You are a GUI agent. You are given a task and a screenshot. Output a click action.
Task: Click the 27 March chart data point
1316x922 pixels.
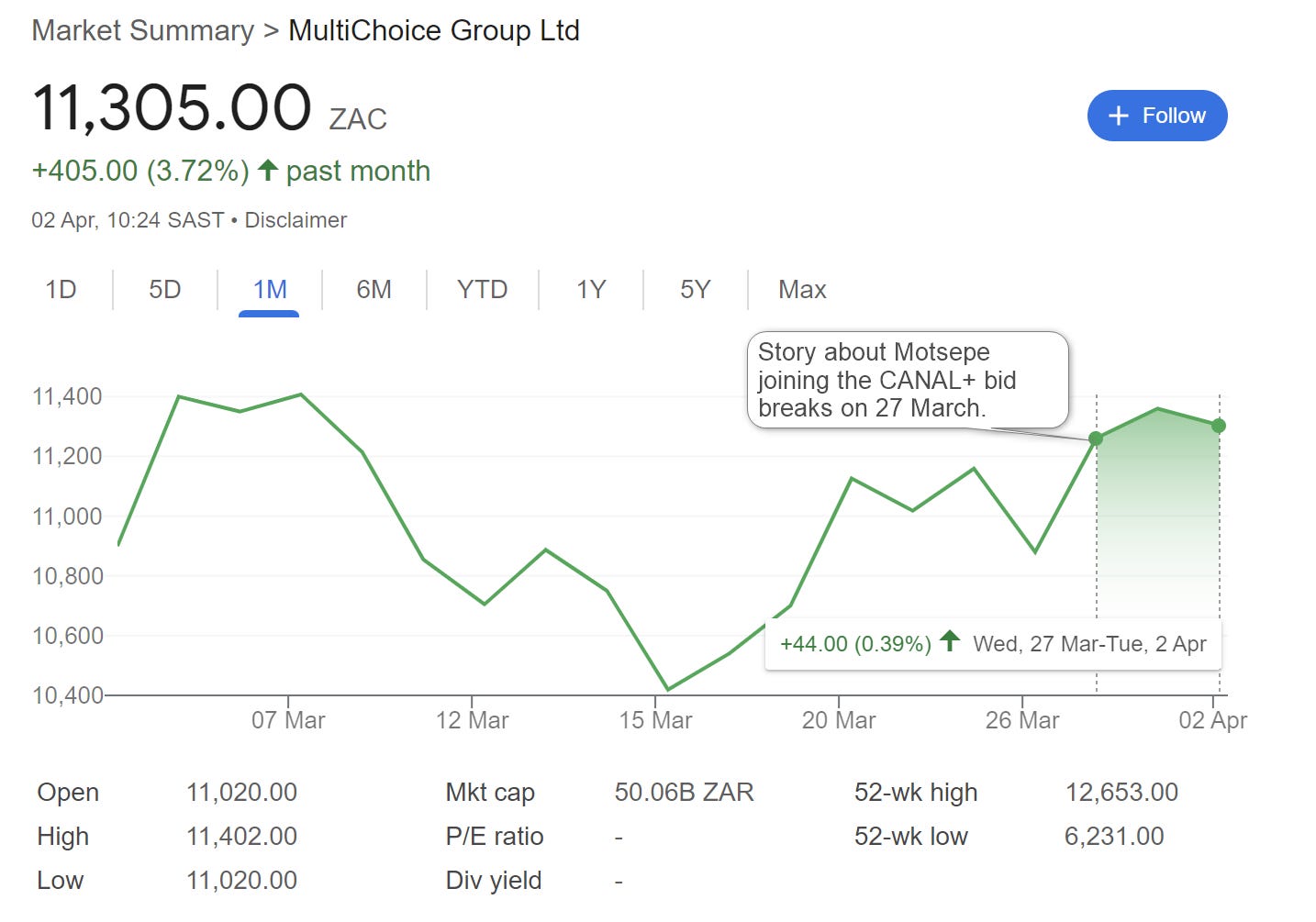coord(1096,439)
